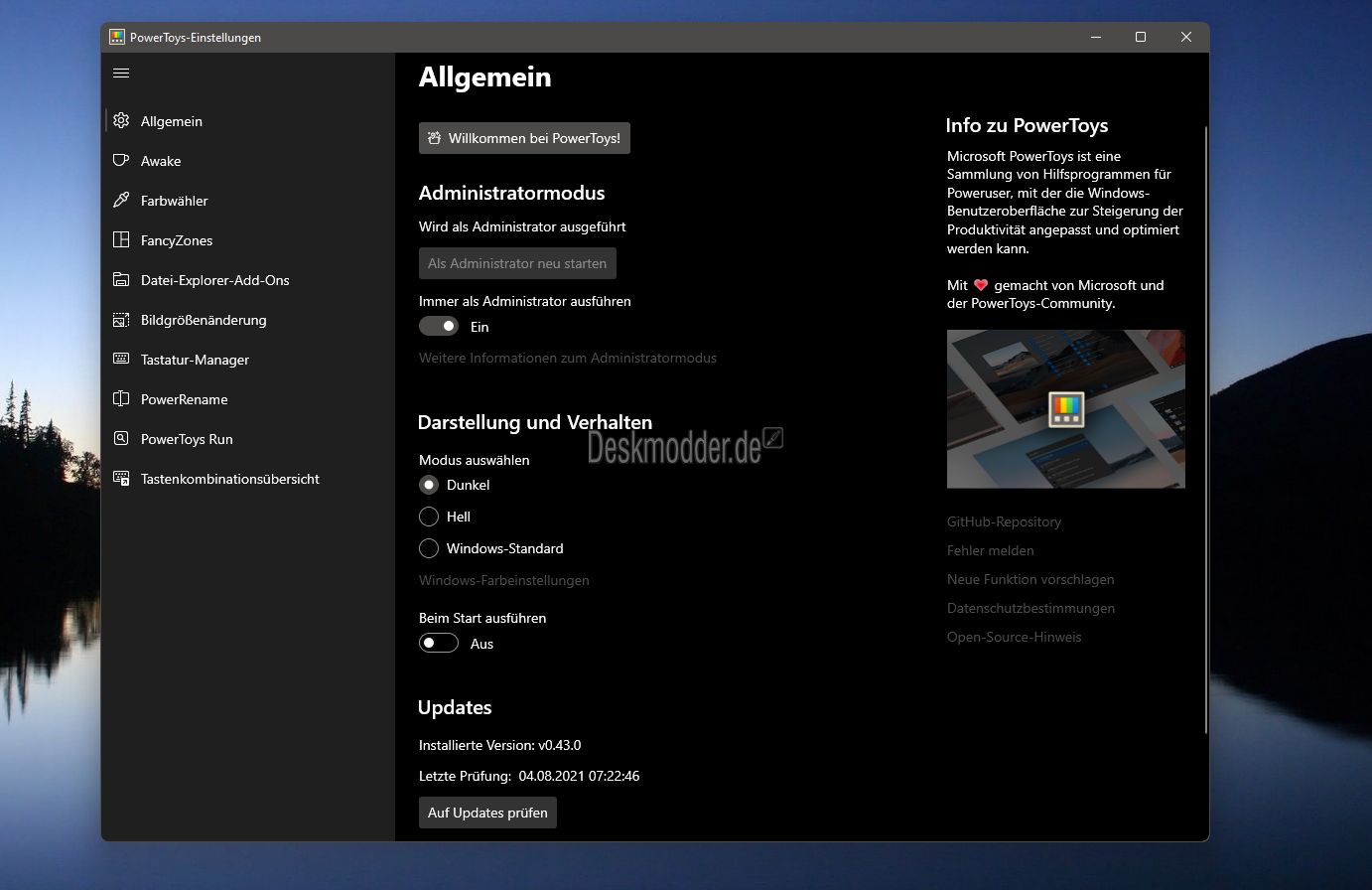Click Auf Updates prüfen button
This screenshot has height=890, width=1372.
(487, 813)
